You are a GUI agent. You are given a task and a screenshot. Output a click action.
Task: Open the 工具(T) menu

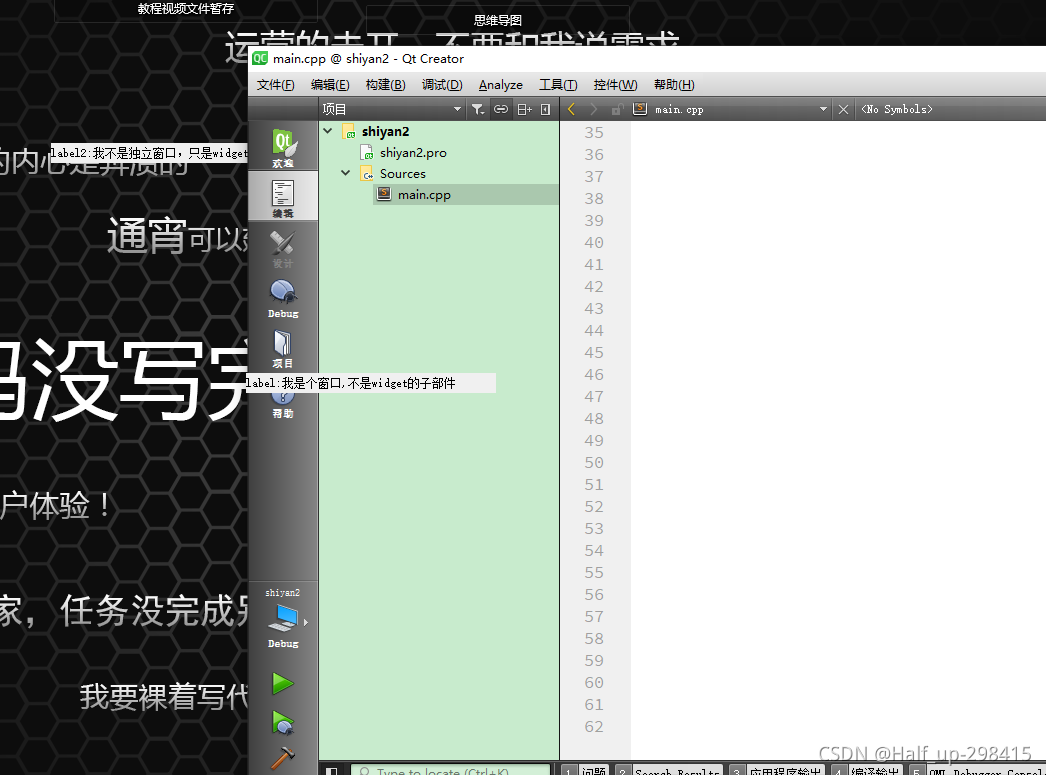pos(558,85)
